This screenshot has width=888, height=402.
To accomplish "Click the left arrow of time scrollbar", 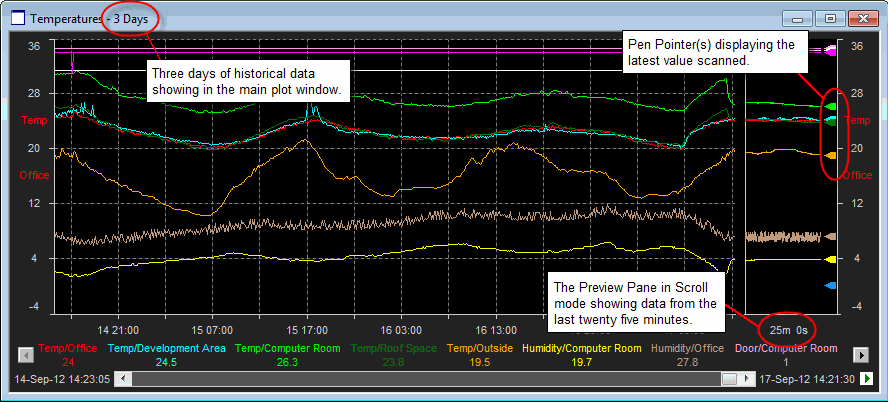I will click(123, 379).
